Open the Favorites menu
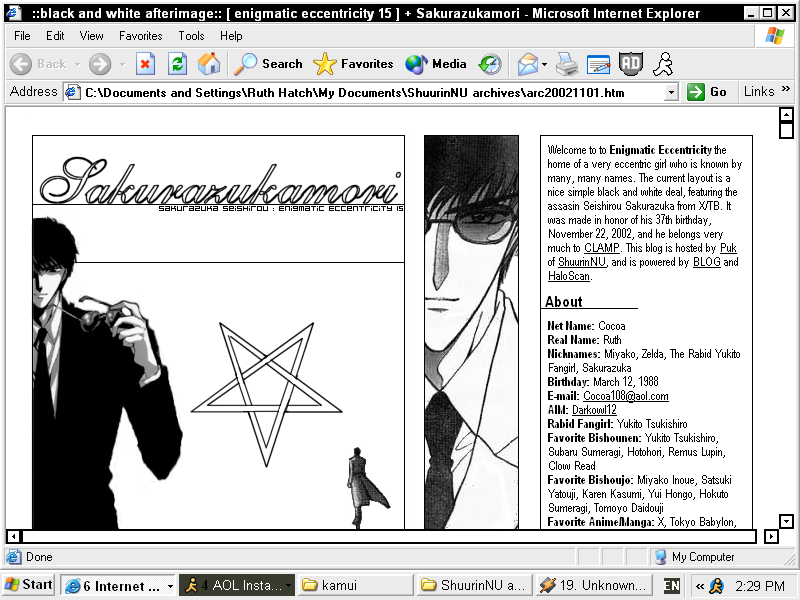Viewport: 800px width, 600px height. pyautogui.click(x=140, y=36)
